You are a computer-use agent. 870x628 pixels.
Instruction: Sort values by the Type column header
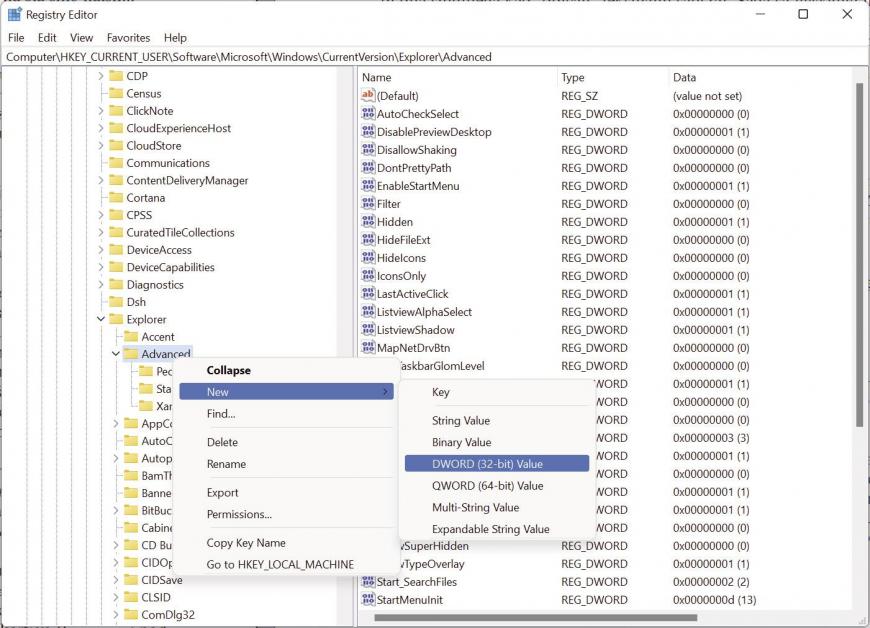pos(613,78)
